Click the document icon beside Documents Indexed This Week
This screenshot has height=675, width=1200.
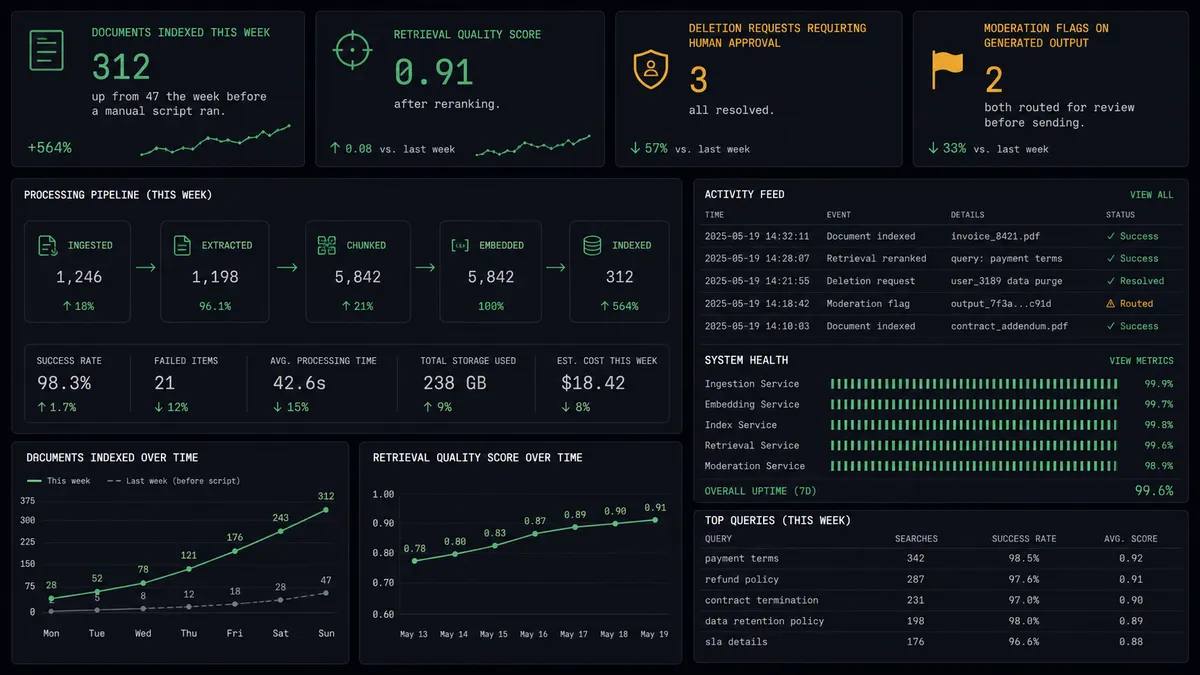point(46,51)
